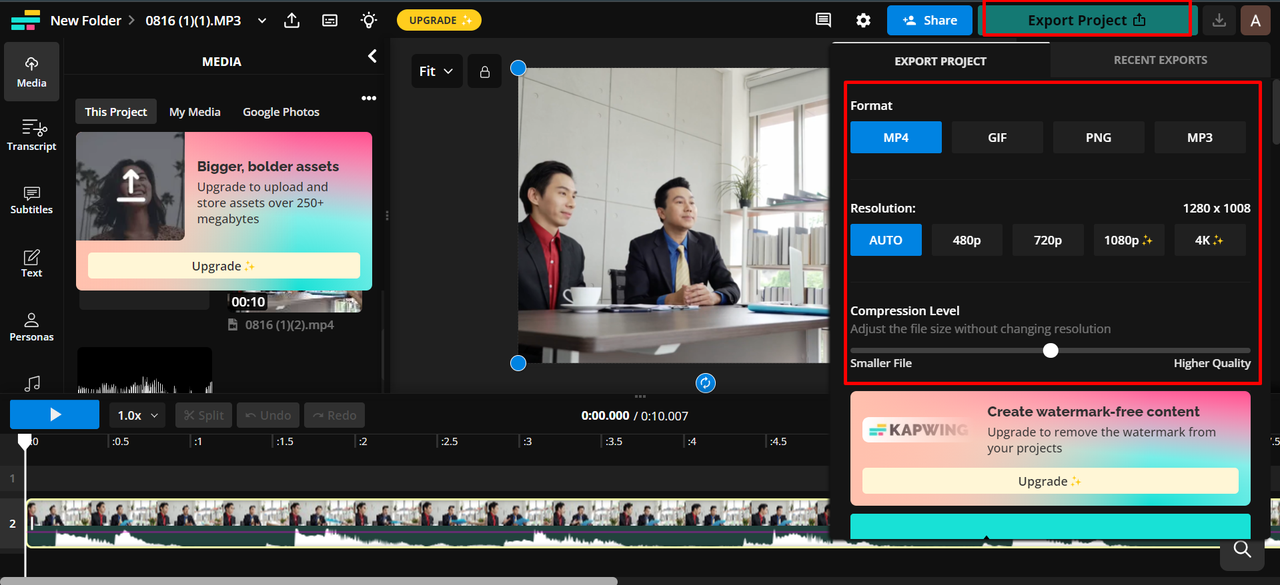Expand the project title dropdown arrow
The image size is (1280, 585).
tap(262, 20)
